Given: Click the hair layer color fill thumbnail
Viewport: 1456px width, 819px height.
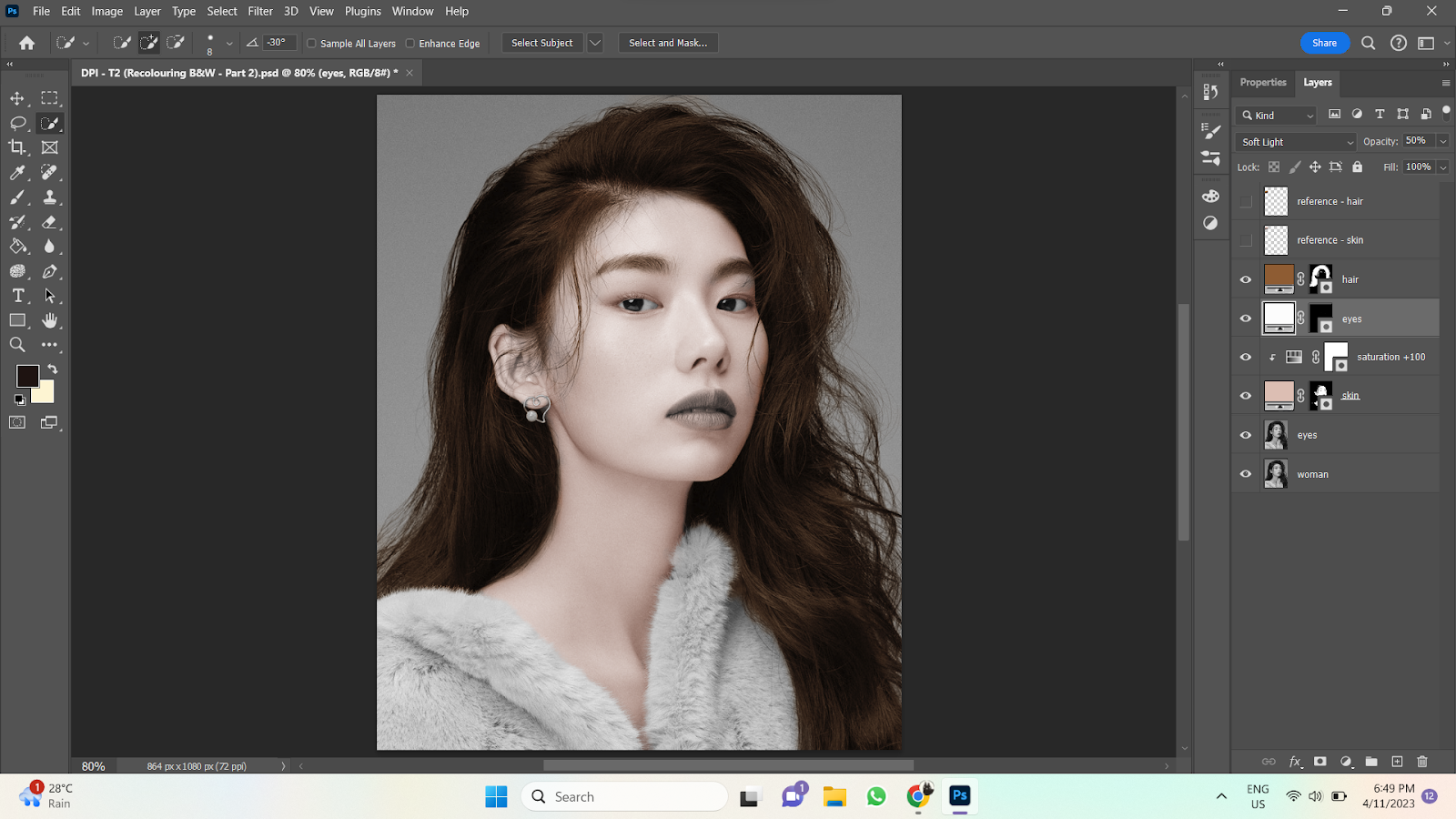Looking at the screenshot, I should (1279, 278).
